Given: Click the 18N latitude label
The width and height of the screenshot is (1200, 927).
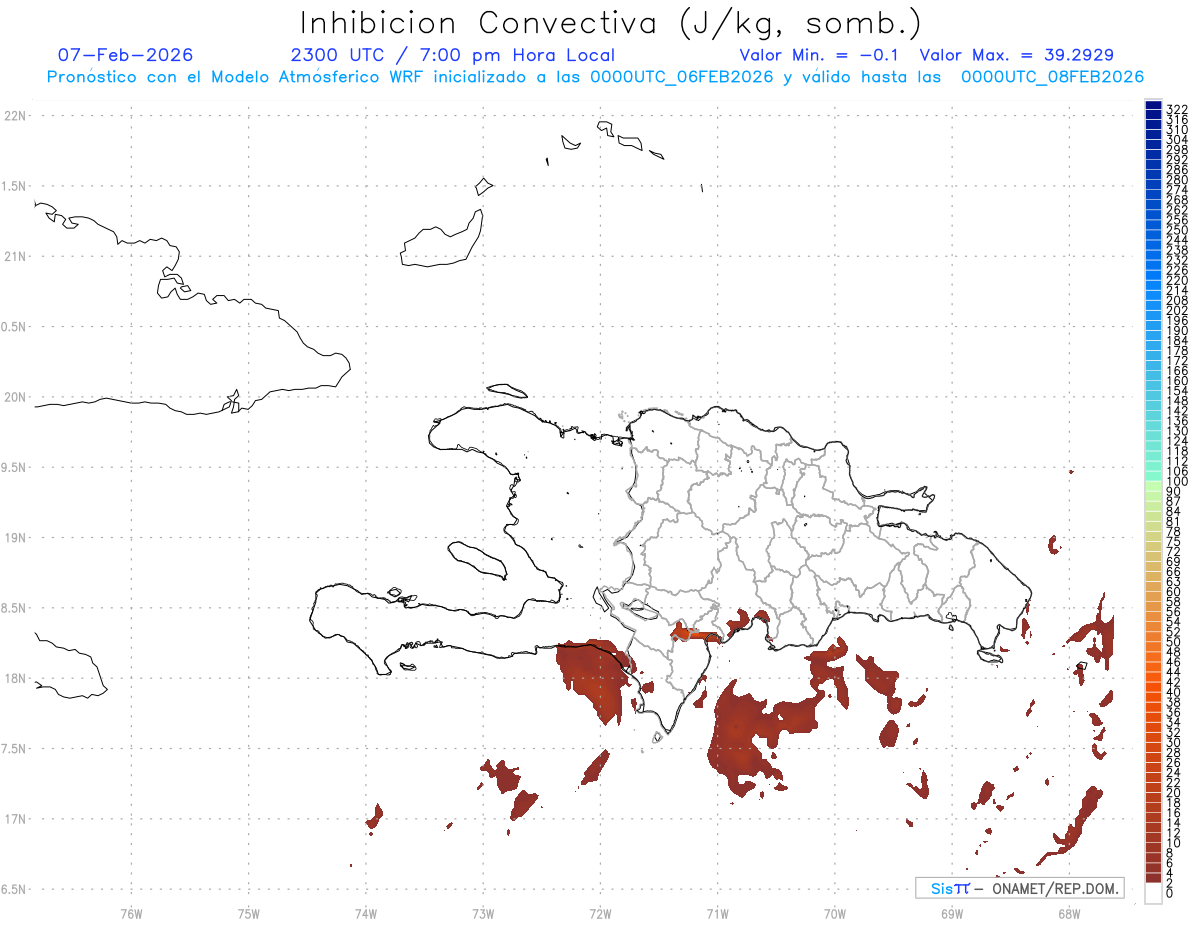Looking at the screenshot, I should (15, 678).
